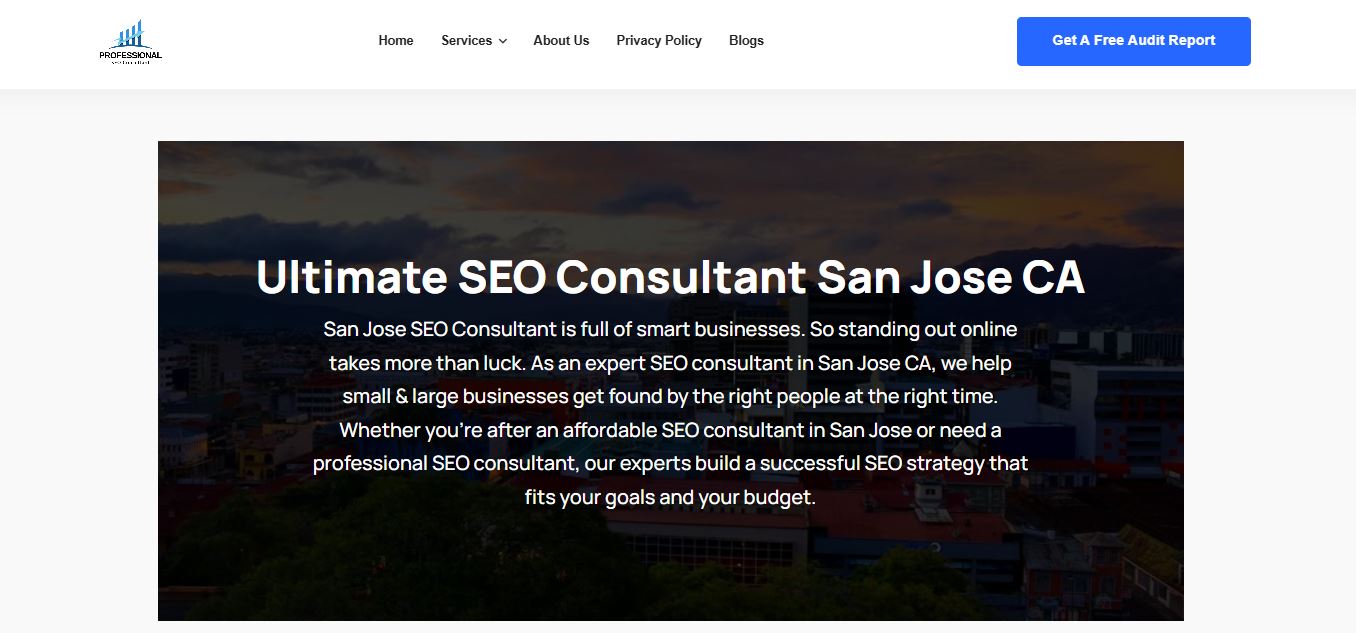1356x633 pixels.
Task: Click the line "takes more than luck"
Action: [670, 362]
